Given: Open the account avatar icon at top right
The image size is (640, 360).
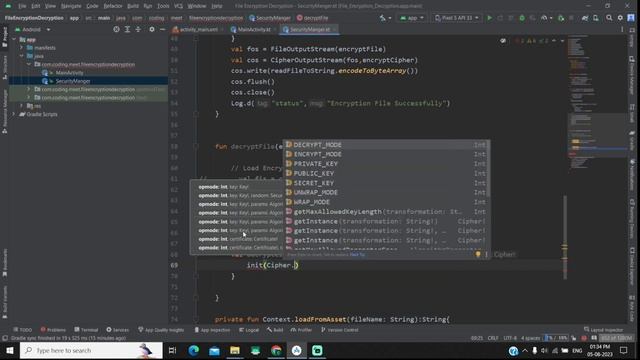Looking at the screenshot, I should coord(631,18).
